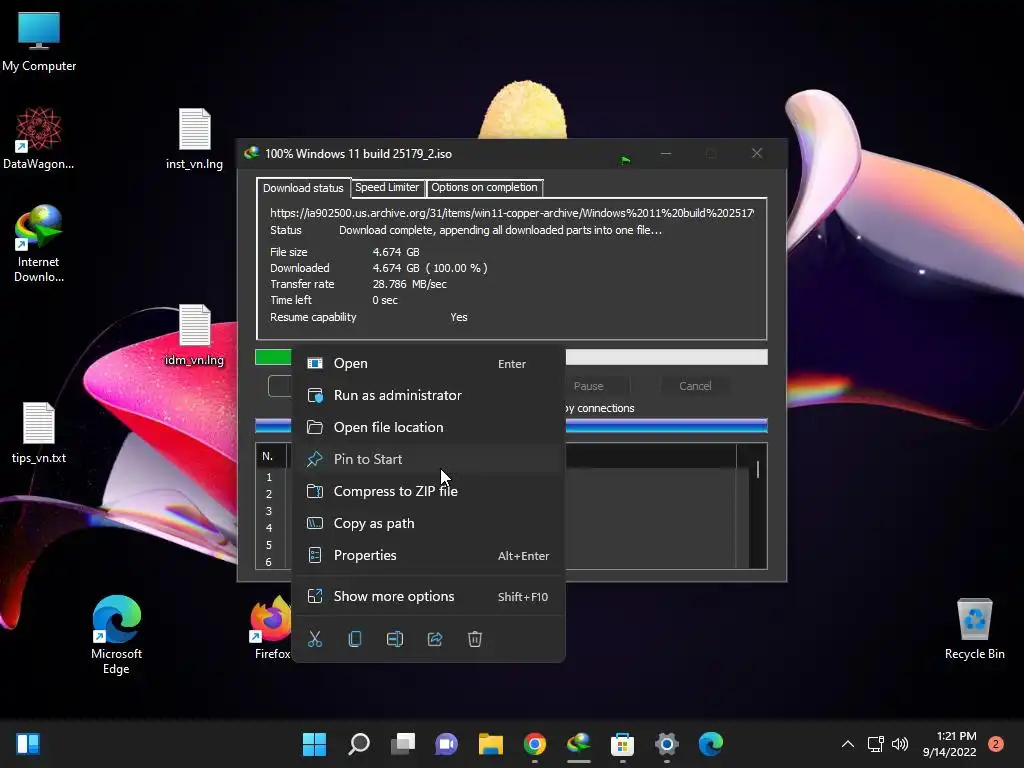Switch to Download status tab
1024x768 pixels.
pyautogui.click(x=303, y=187)
